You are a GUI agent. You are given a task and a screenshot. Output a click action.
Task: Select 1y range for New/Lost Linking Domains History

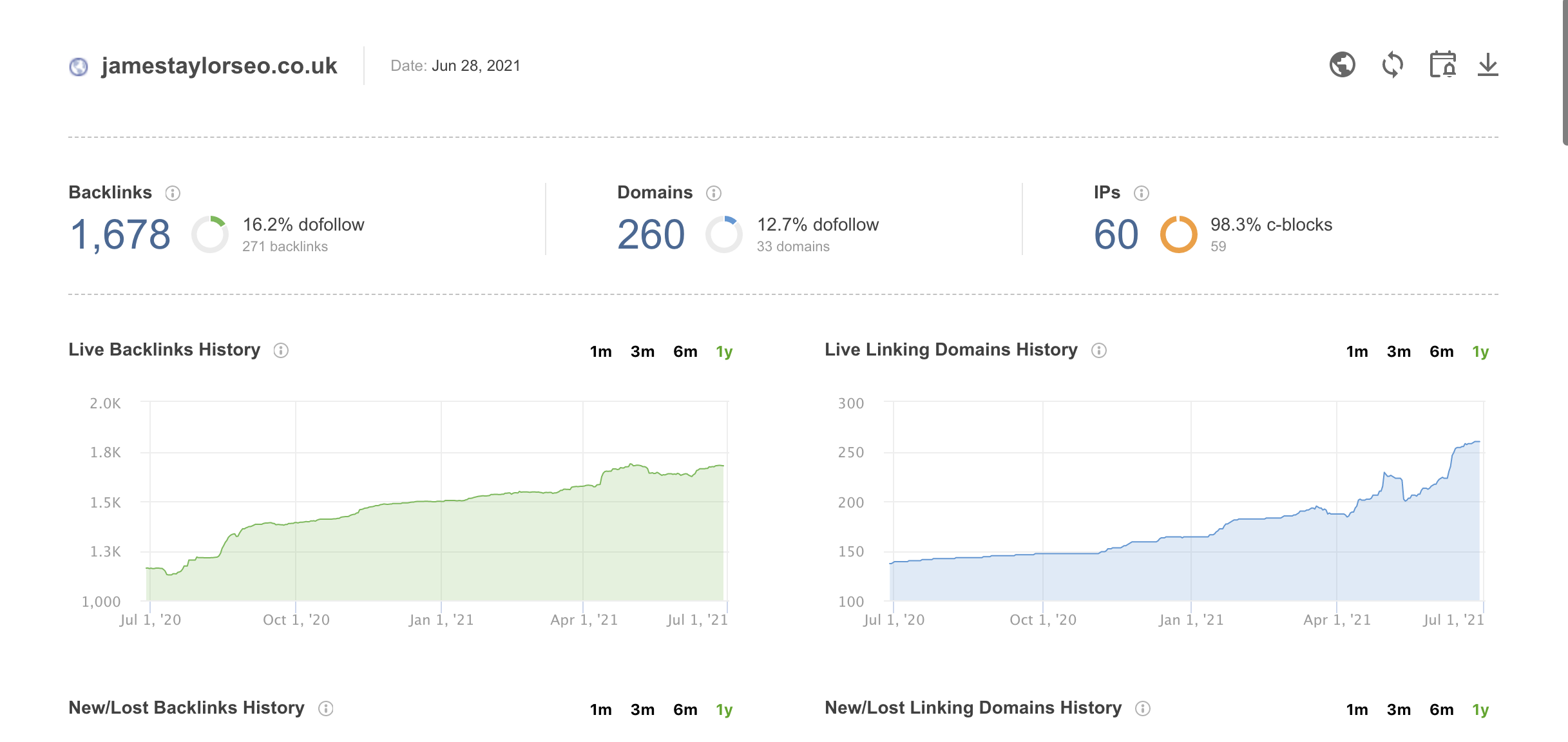(x=1481, y=709)
